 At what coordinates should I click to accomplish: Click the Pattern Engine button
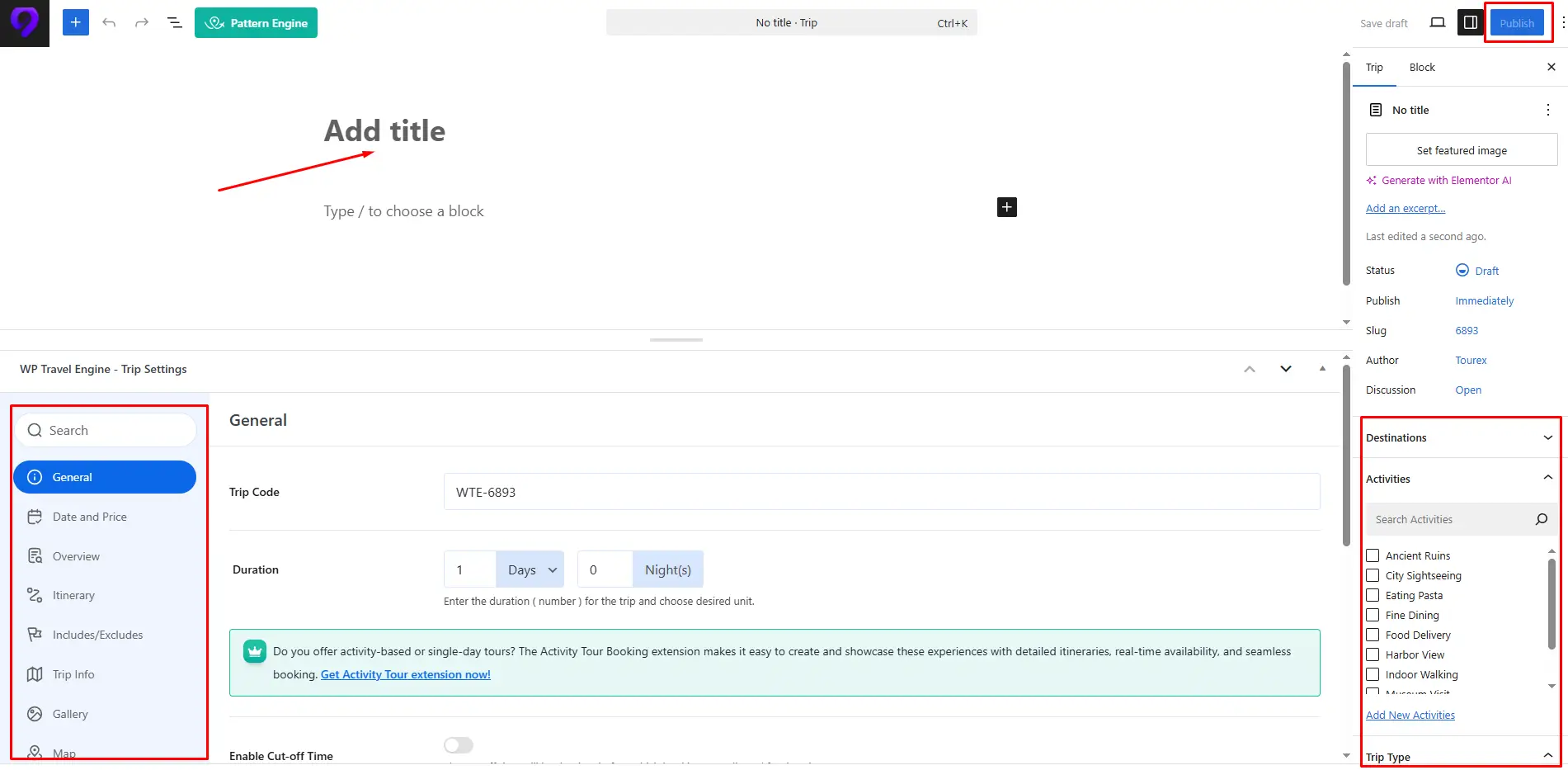tap(256, 22)
